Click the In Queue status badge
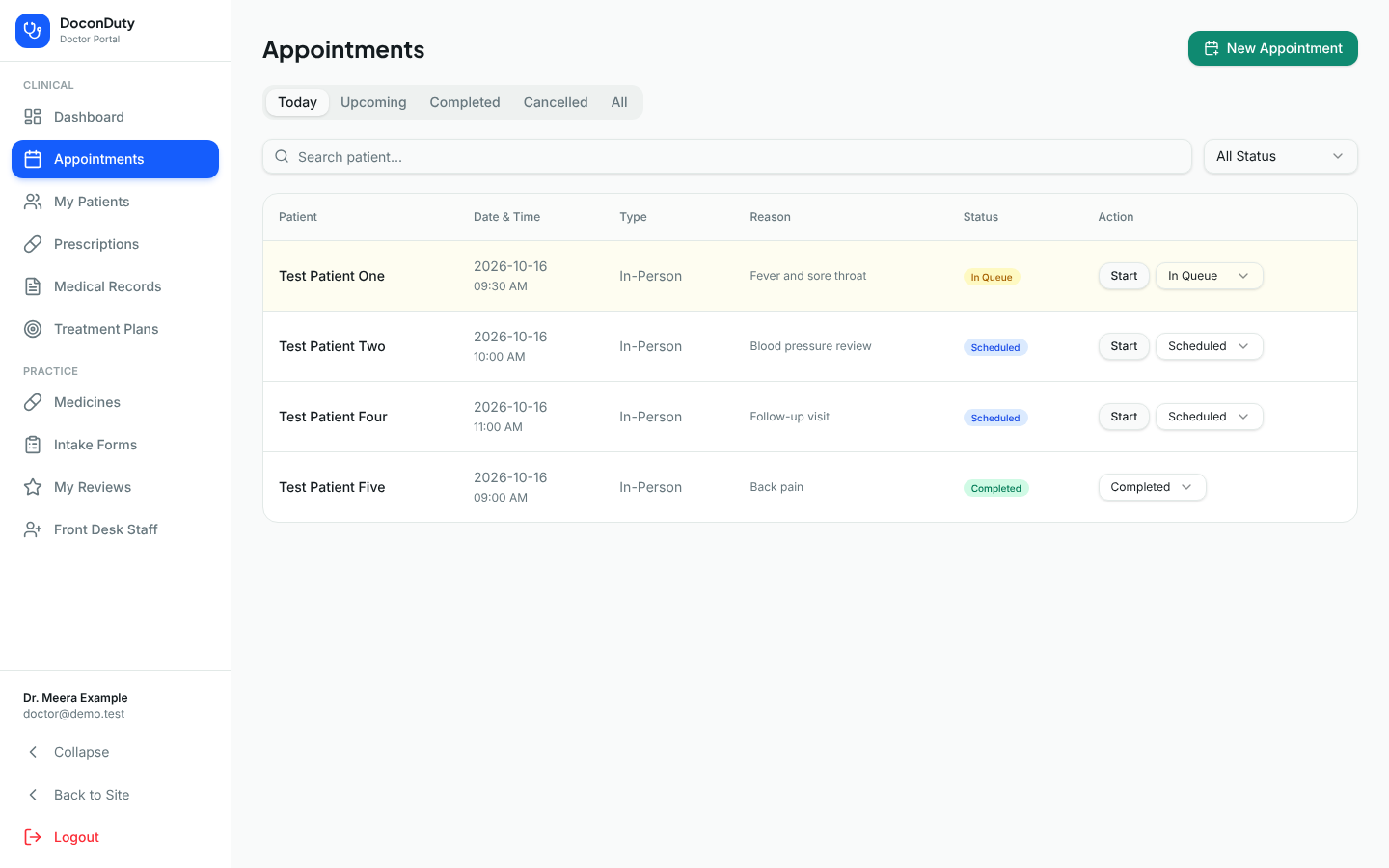 (992, 277)
